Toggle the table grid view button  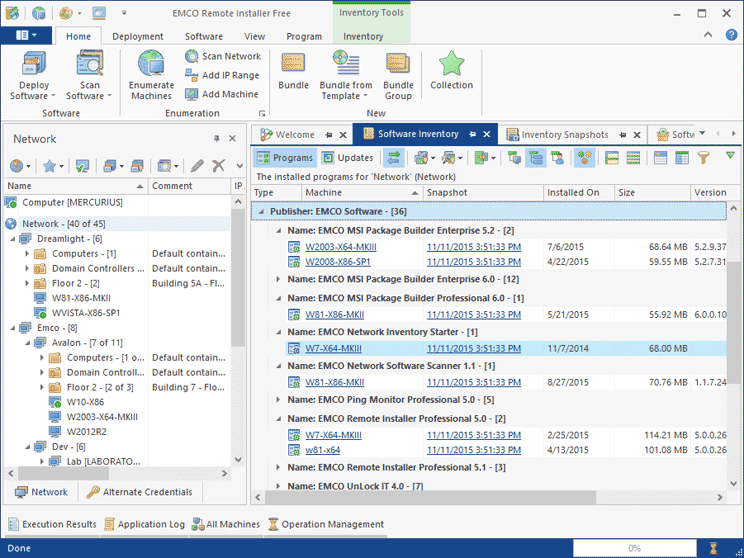682,158
